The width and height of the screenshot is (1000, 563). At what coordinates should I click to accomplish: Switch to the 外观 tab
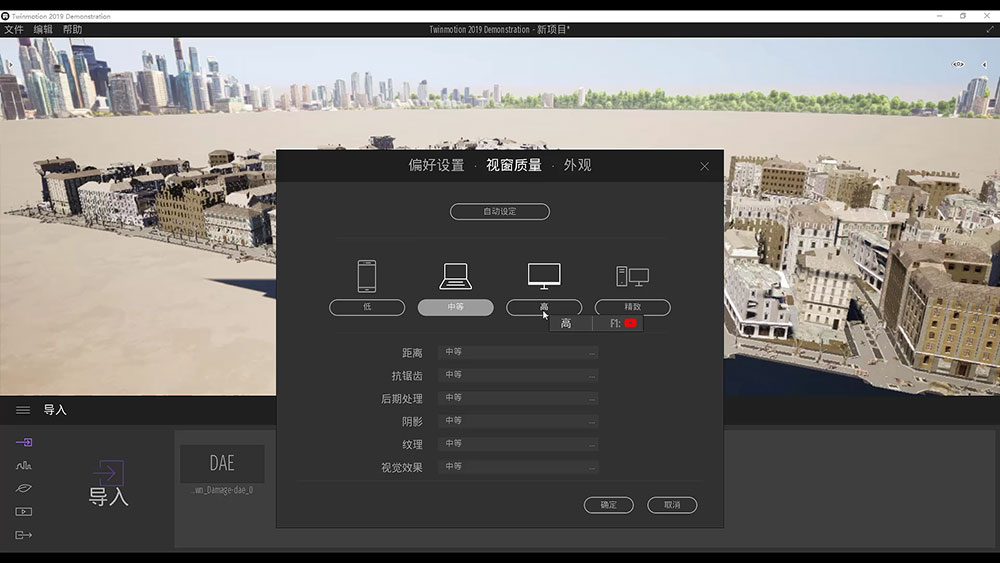click(577, 165)
